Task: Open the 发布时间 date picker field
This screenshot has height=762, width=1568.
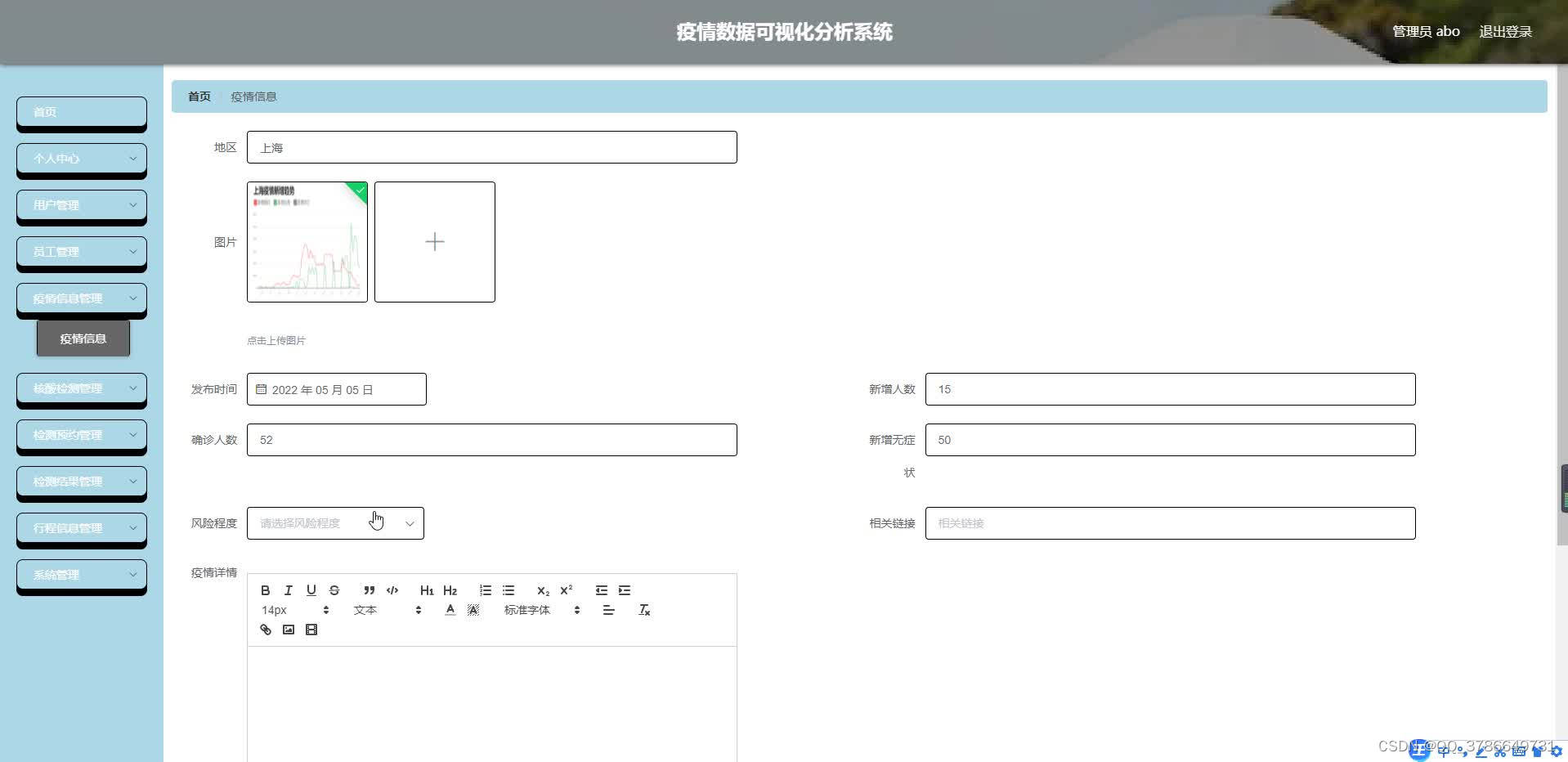Action: point(337,389)
